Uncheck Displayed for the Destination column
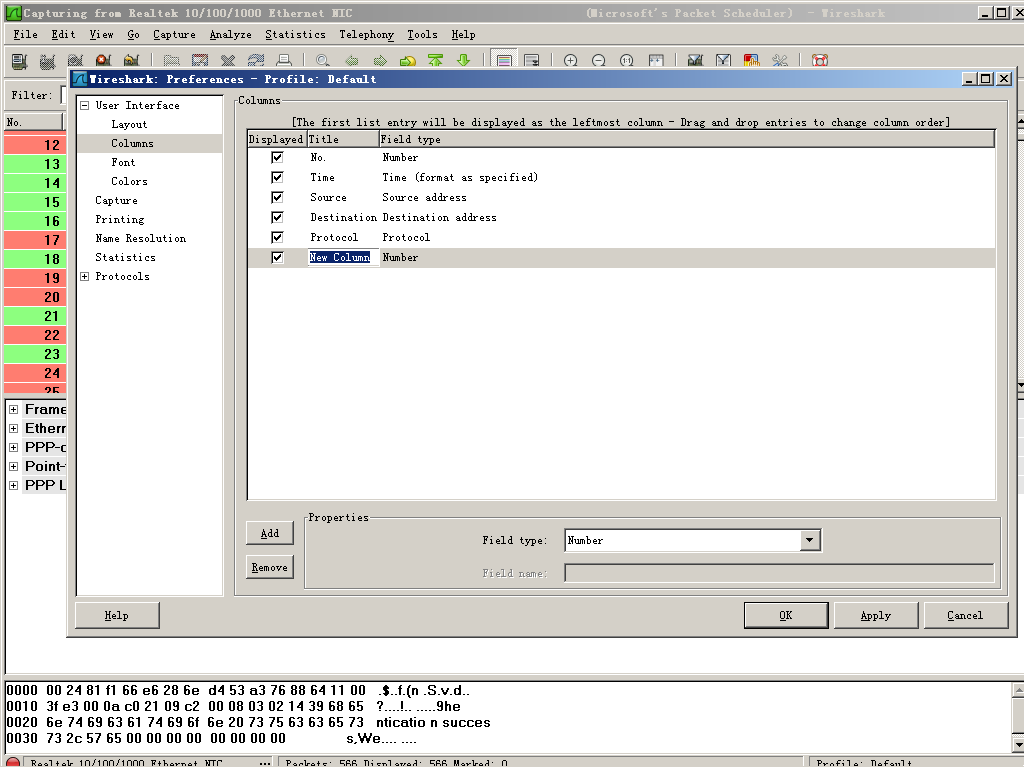 (x=277, y=217)
